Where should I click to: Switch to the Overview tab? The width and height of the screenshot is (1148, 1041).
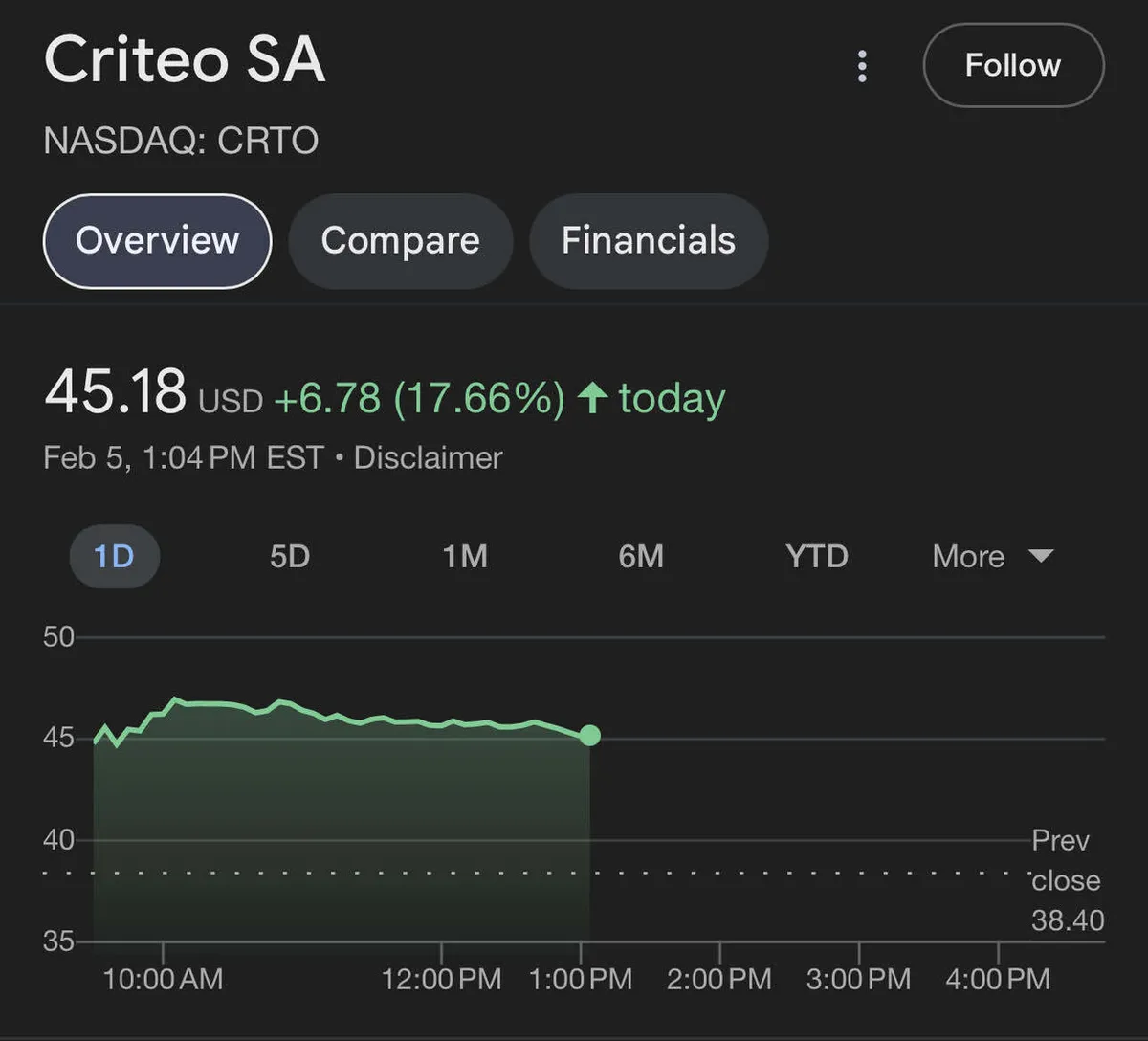tap(157, 240)
